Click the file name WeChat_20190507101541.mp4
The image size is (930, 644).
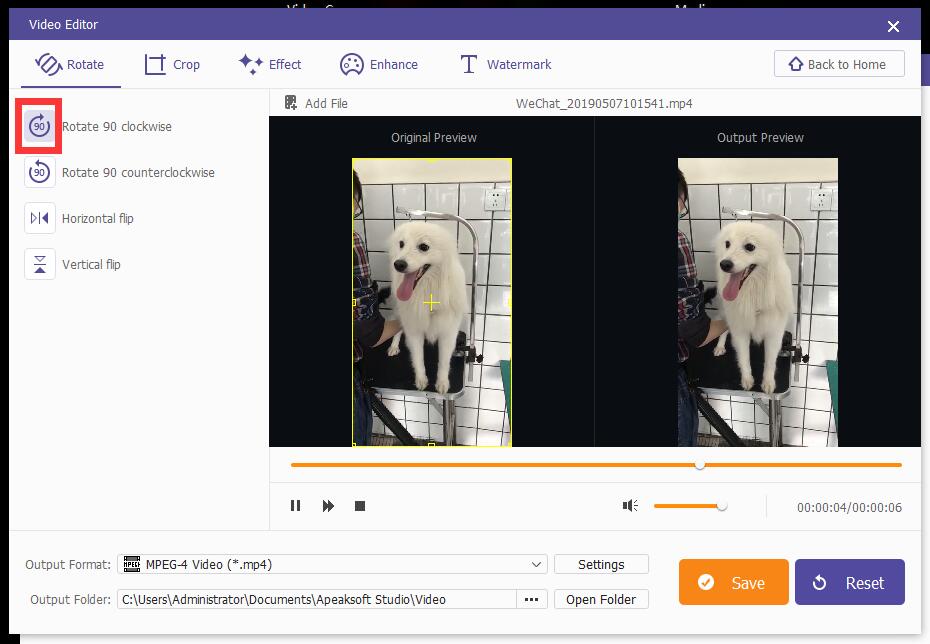click(604, 103)
